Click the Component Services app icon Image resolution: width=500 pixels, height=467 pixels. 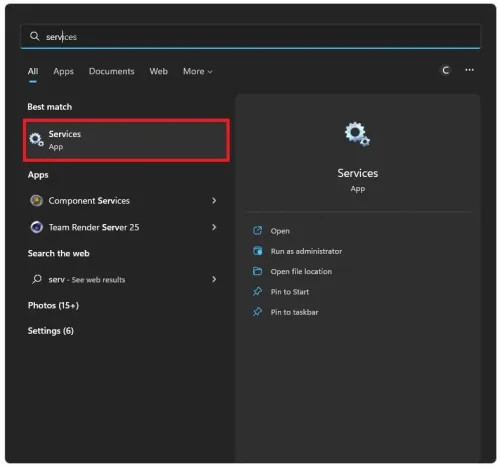[x=36, y=201]
